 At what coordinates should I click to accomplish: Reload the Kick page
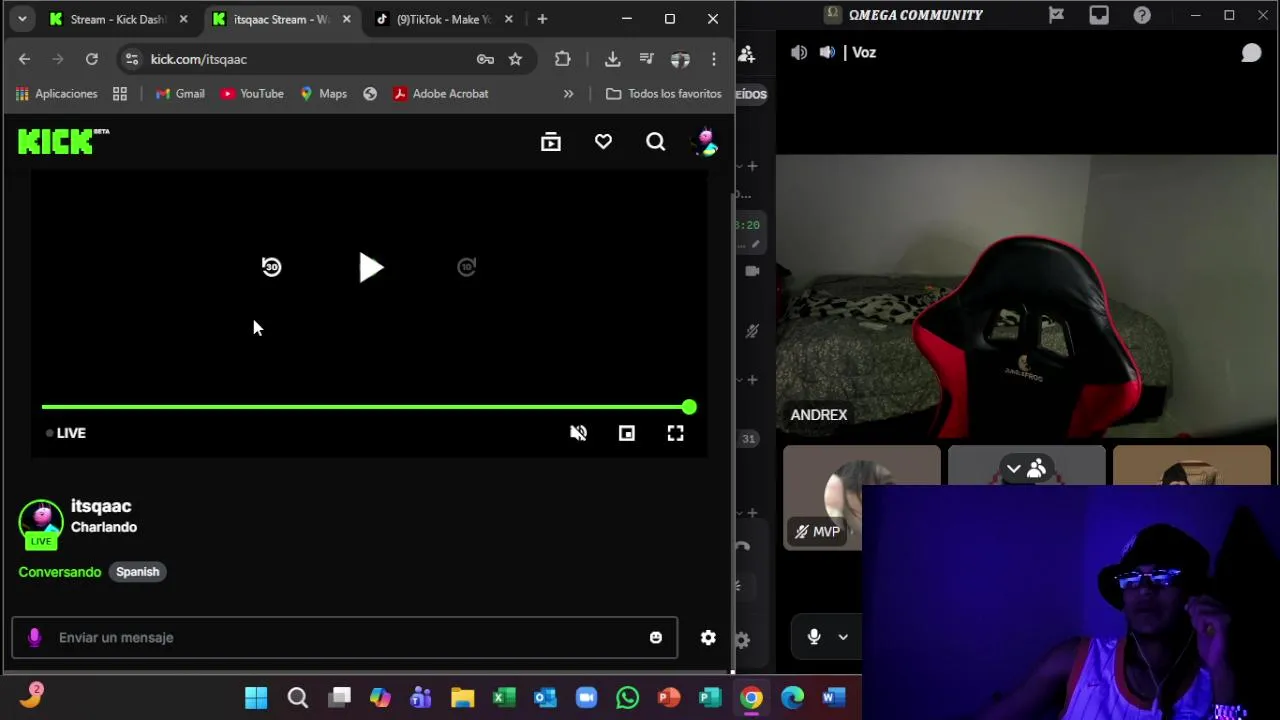(x=92, y=59)
